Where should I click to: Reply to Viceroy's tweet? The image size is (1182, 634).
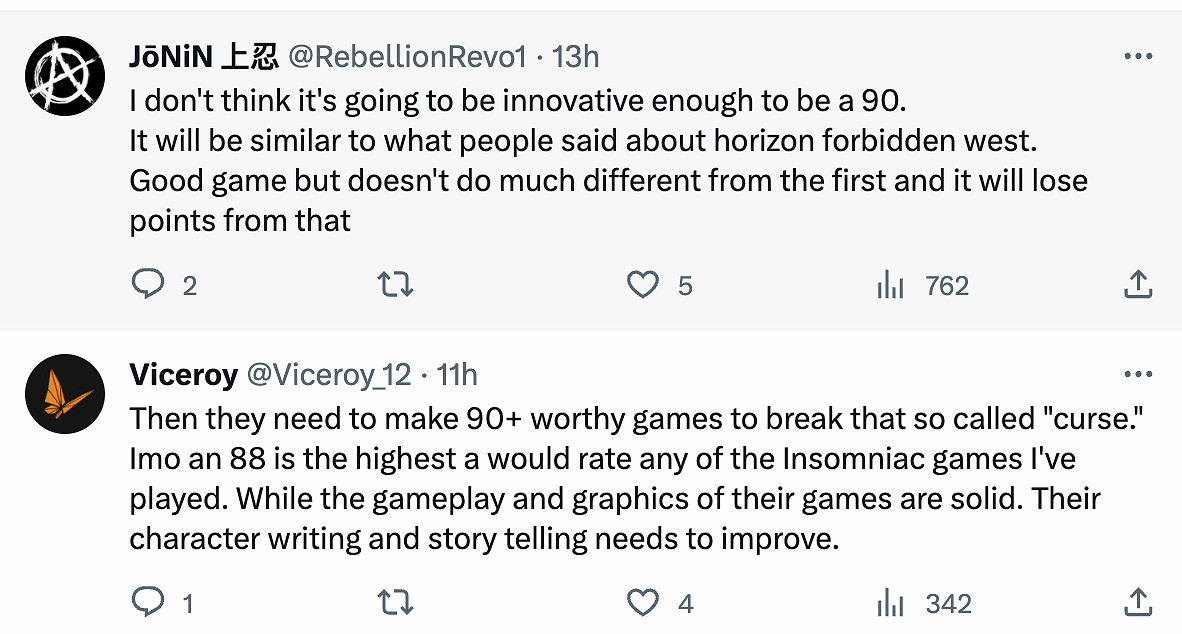(x=148, y=603)
